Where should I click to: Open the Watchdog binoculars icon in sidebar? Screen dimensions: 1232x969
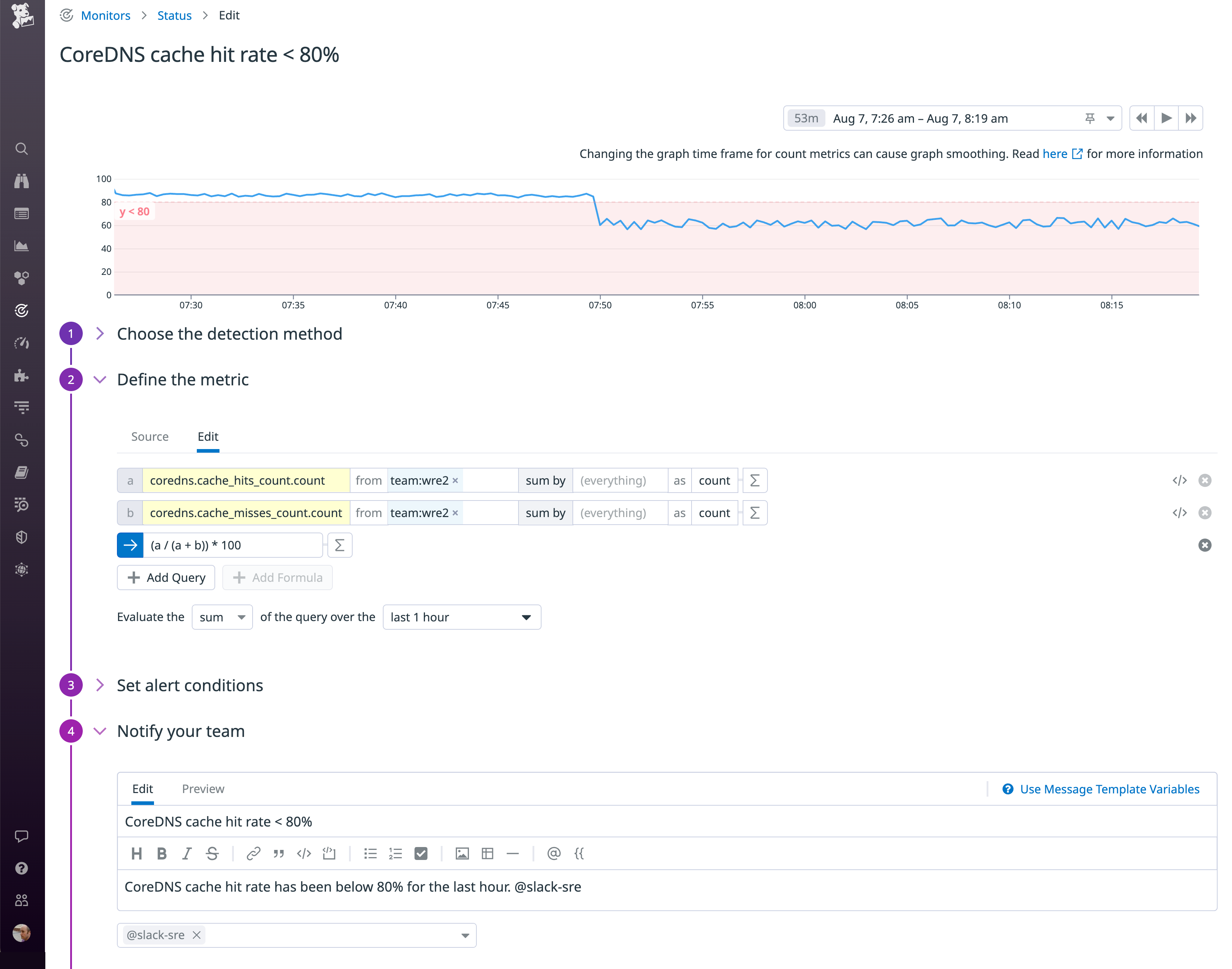pyautogui.click(x=22, y=180)
